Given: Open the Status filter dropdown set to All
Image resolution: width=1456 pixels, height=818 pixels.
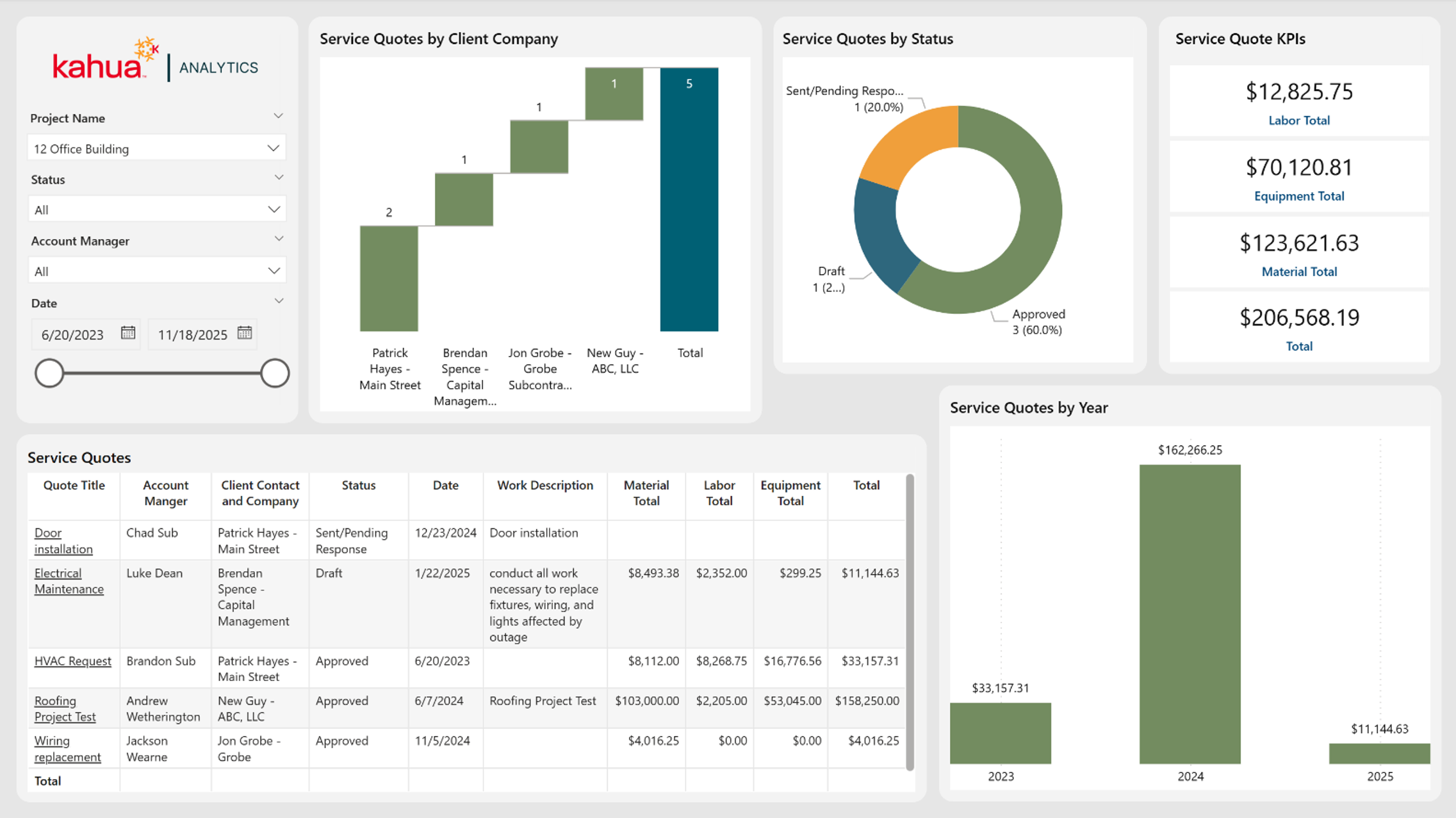Looking at the screenshot, I should (x=156, y=209).
